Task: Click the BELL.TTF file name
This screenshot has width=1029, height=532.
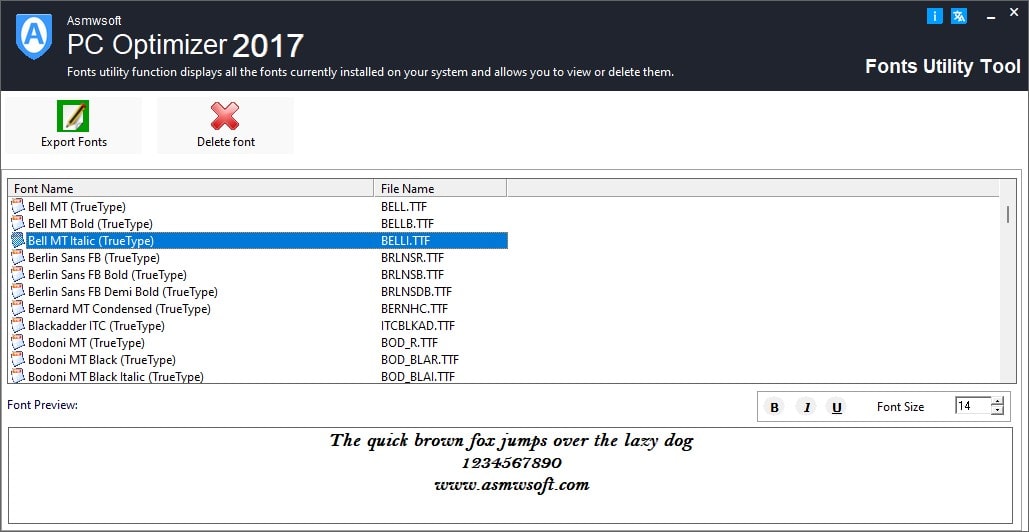Action: point(404,207)
